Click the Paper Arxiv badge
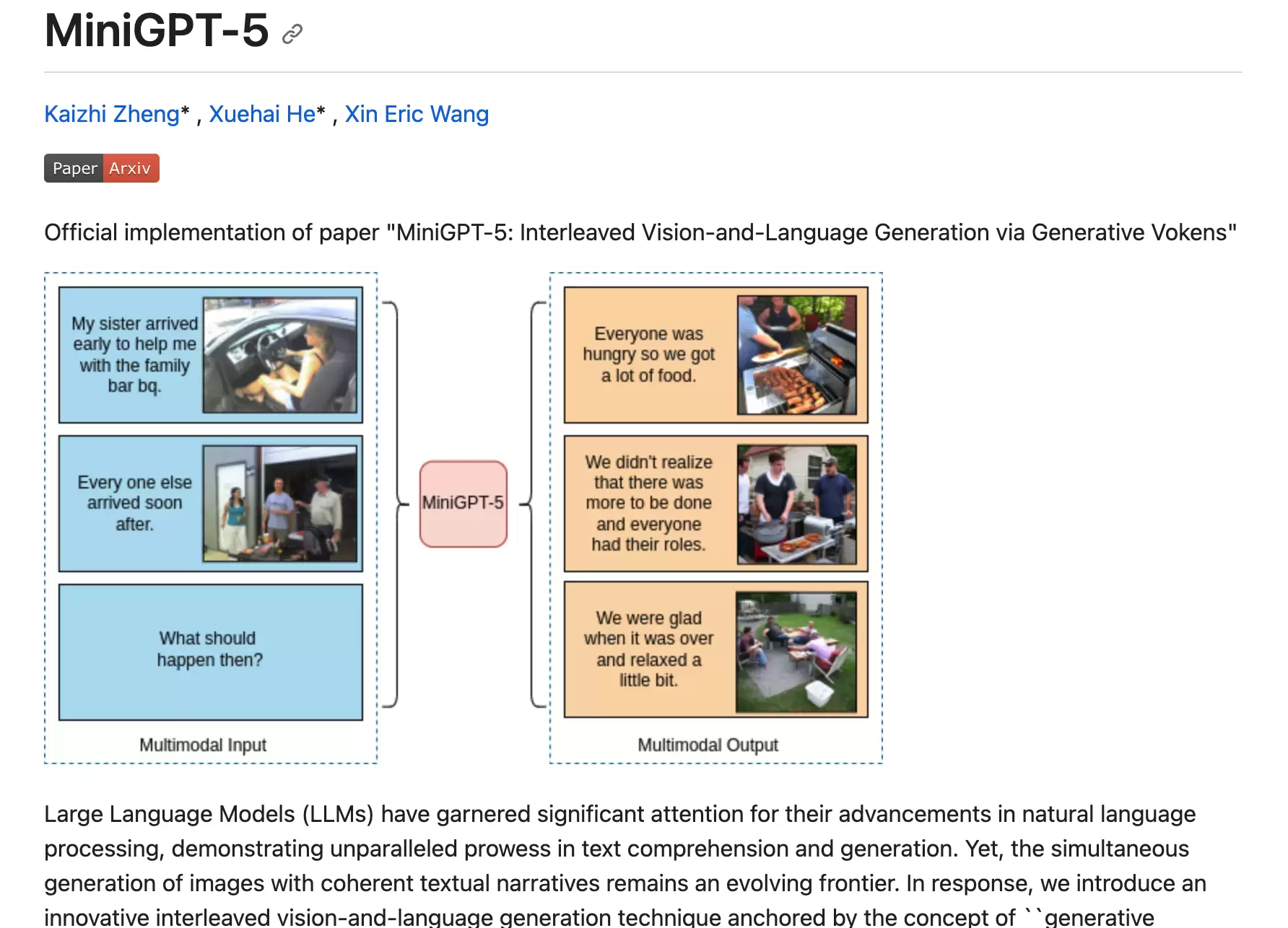1288x928 pixels. [102, 168]
